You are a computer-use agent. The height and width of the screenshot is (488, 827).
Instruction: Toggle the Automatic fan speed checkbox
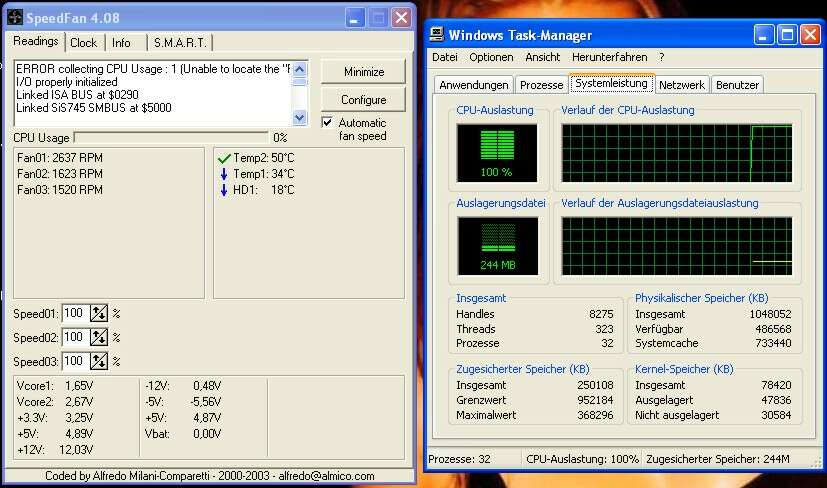327,122
